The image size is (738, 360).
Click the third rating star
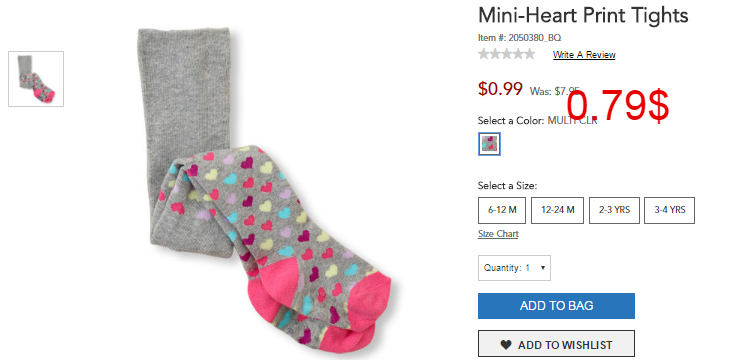506,54
